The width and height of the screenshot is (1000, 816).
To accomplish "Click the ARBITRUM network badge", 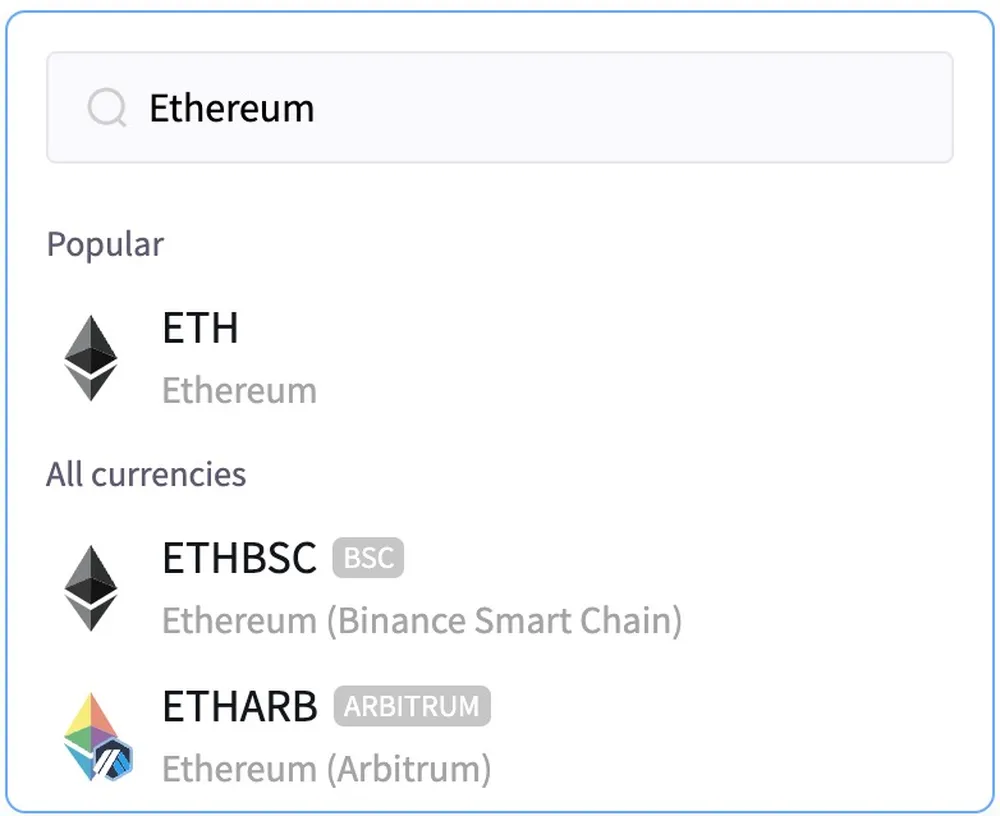I will tap(411, 706).
